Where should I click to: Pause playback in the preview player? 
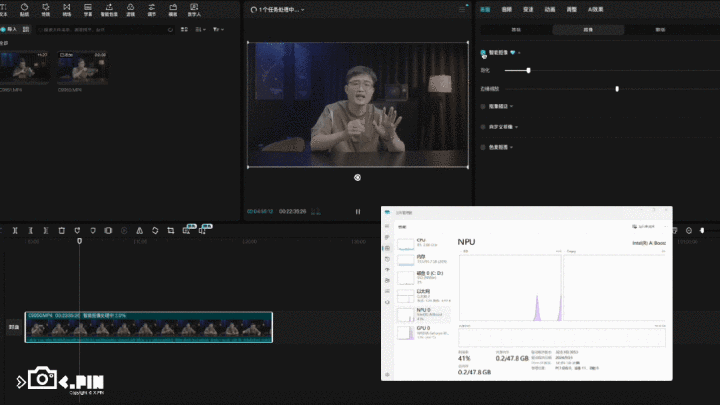click(x=357, y=211)
